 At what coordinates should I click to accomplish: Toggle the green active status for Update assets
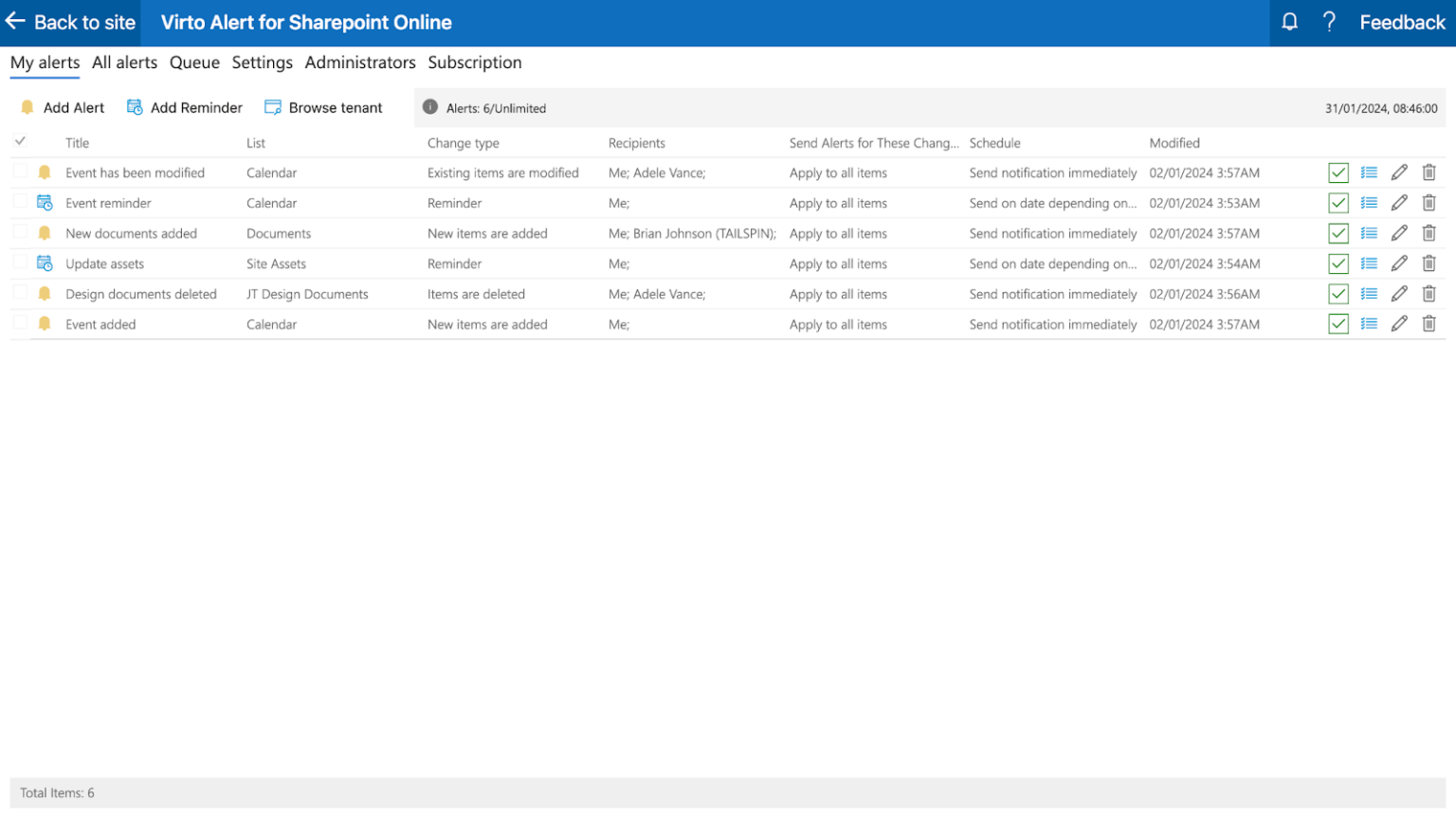tap(1338, 264)
